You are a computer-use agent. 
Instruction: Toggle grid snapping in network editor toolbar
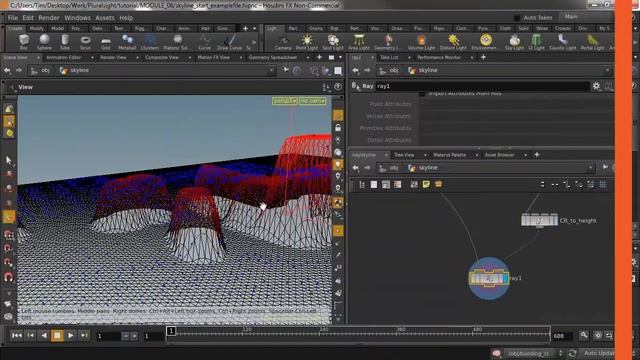coord(603,184)
